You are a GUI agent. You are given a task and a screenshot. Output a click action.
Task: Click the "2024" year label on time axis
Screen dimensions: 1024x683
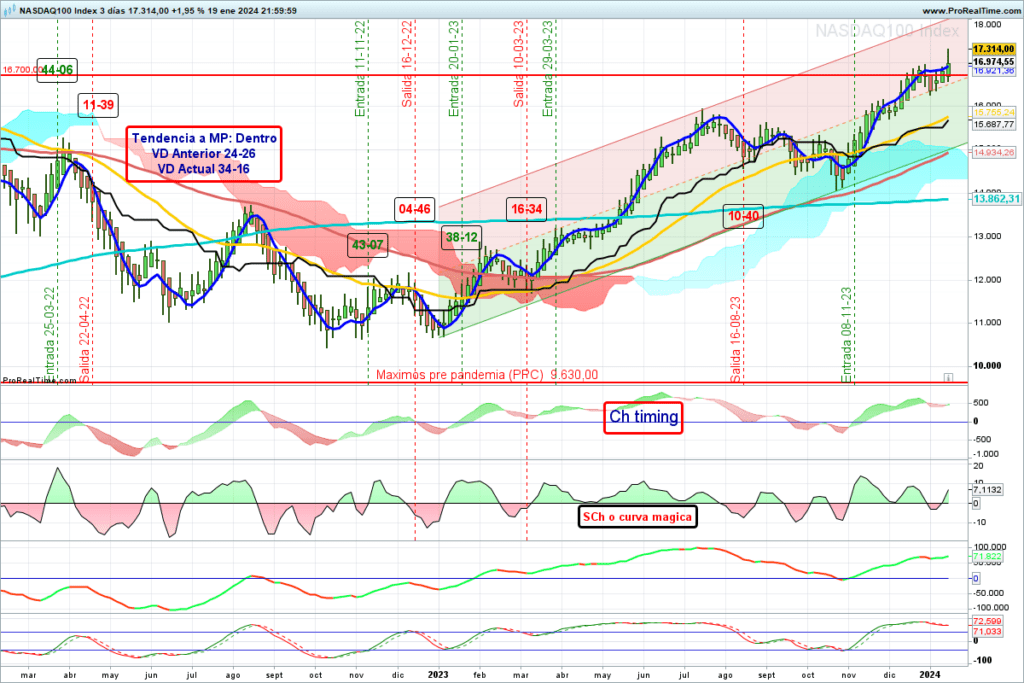930,675
